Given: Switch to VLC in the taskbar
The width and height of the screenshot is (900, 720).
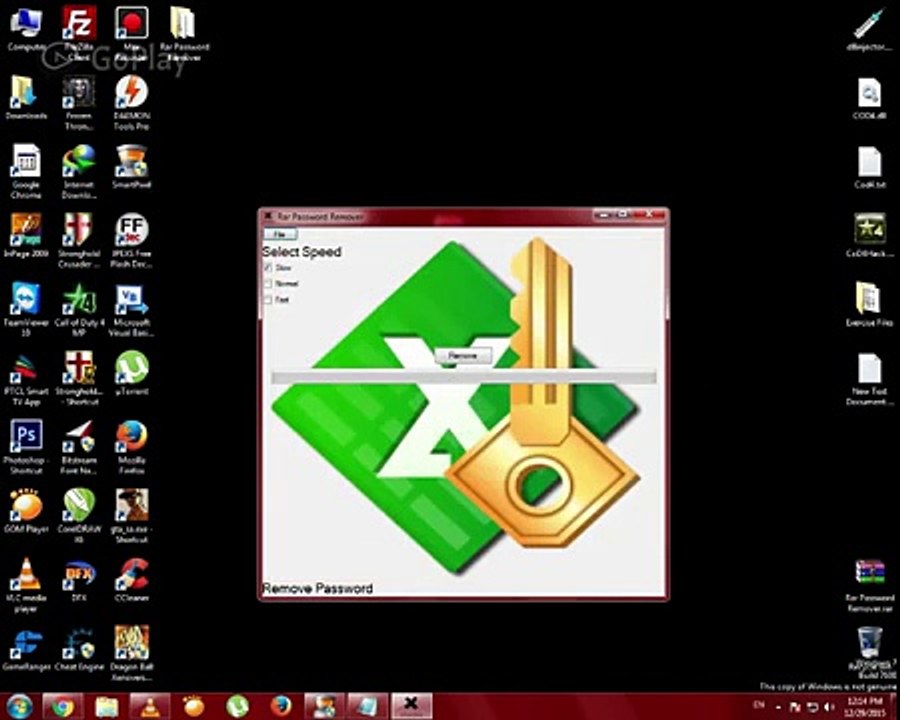Looking at the screenshot, I should 150,706.
